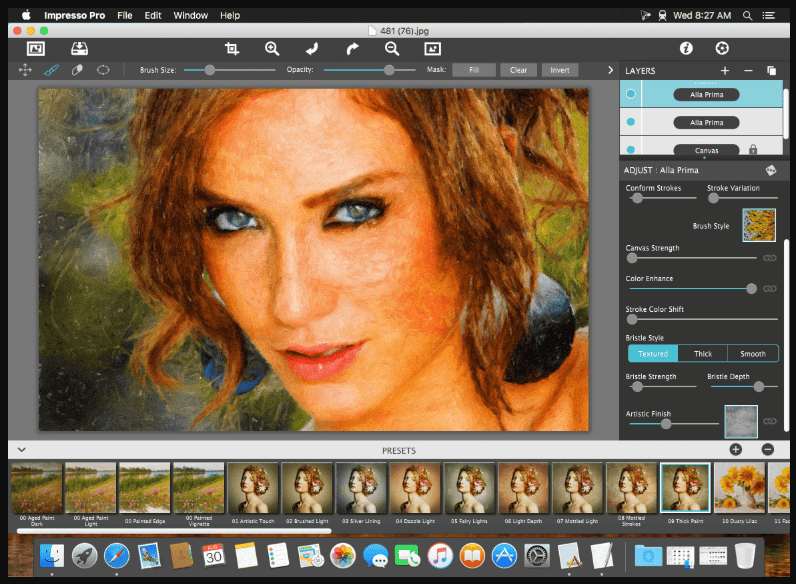This screenshot has width=796, height=584.
Task: Open the File menu
Action: 125,15
